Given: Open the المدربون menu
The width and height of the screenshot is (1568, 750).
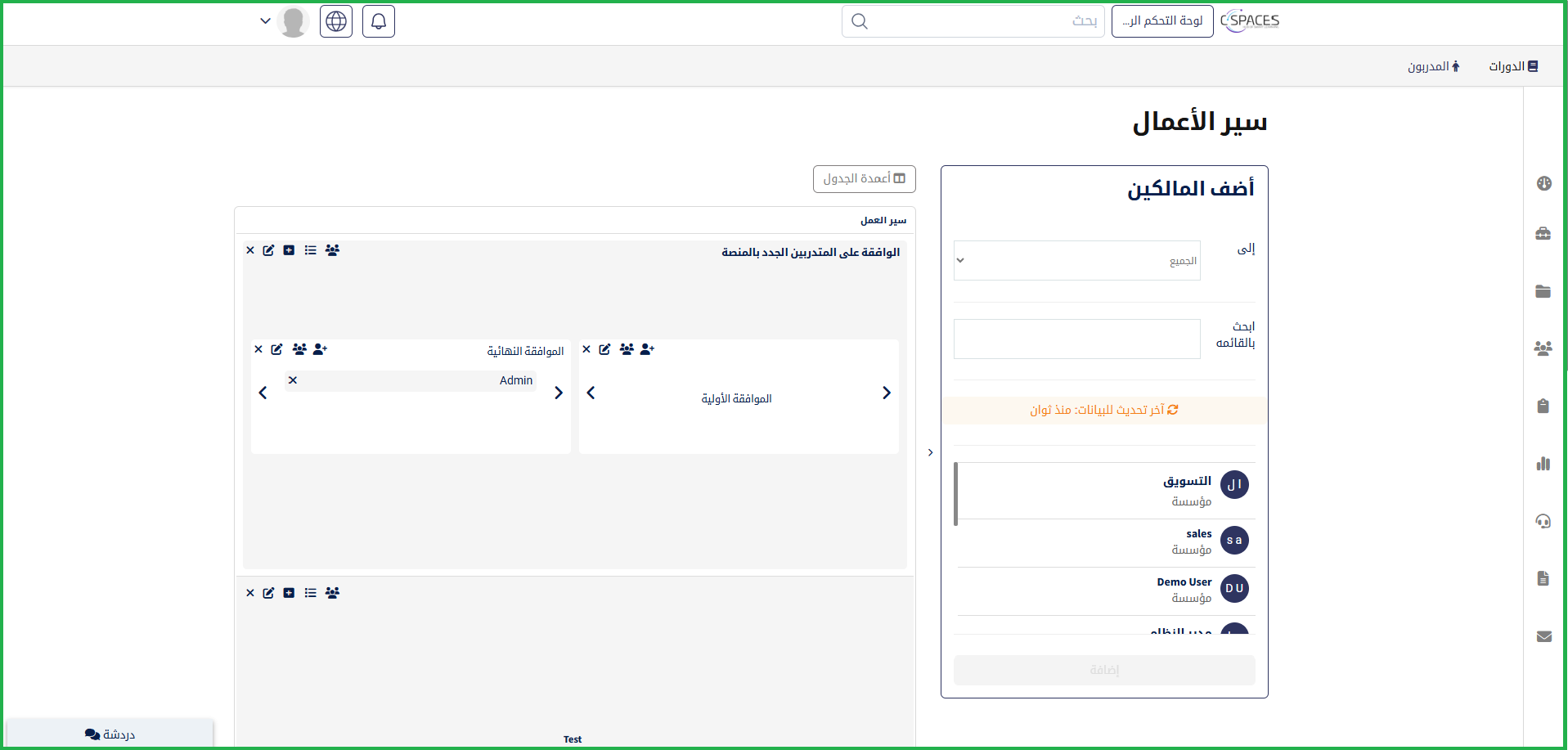Looking at the screenshot, I should point(1433,66).
